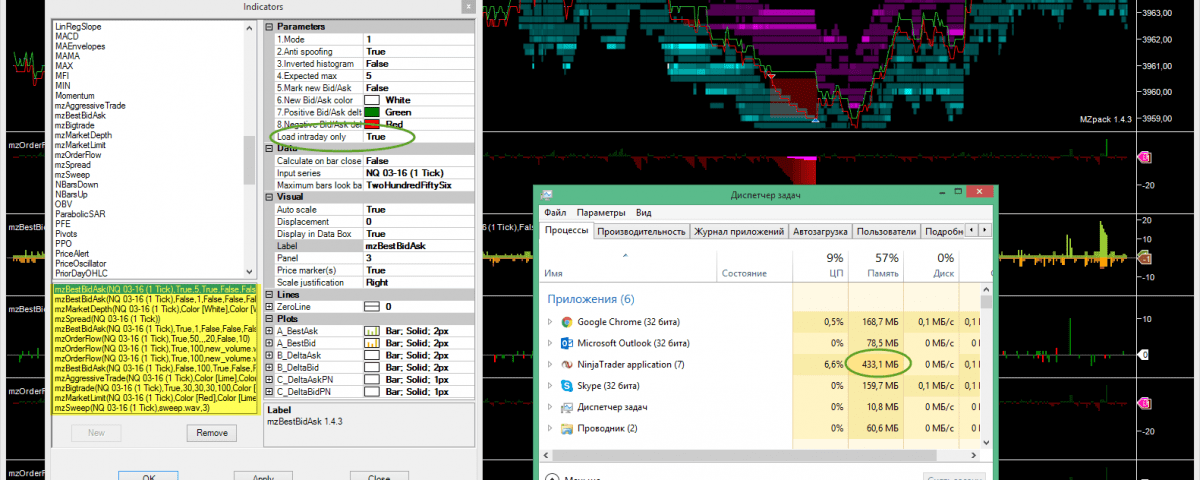Click the OK button in Indicators dialog
Screen dimensions: 1200x480
pyautogui.click(x=148, y=476)
